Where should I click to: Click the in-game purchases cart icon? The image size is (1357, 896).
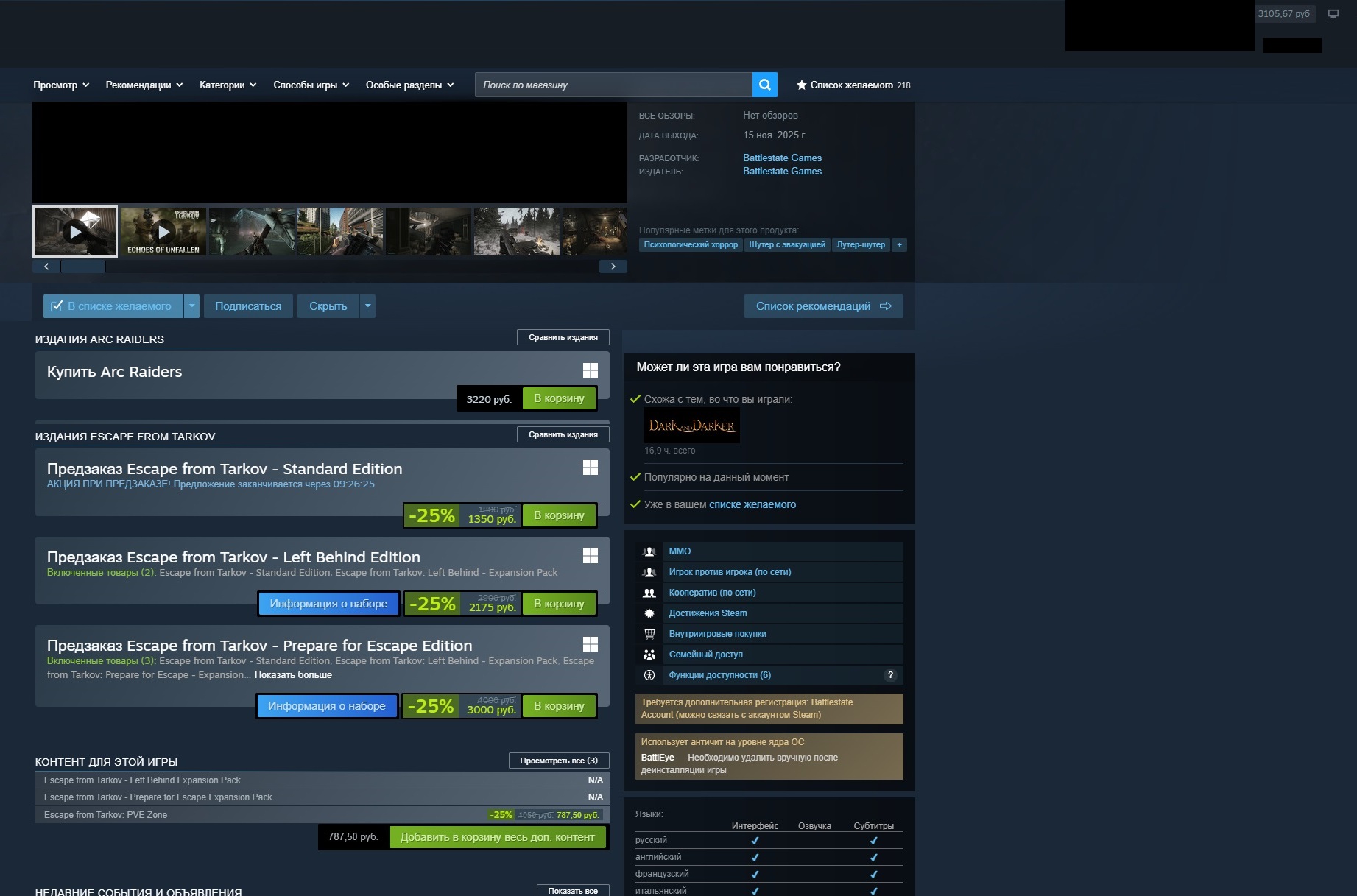[649, 634]
